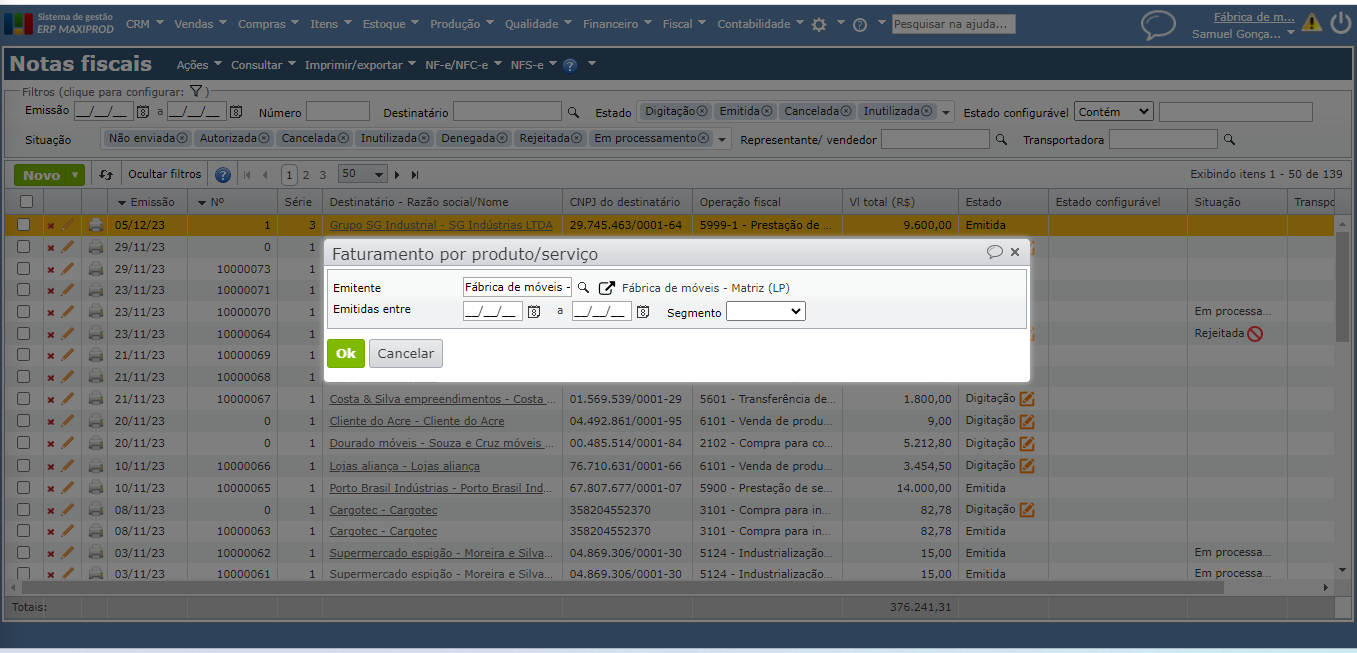Check the nota 10000070 row checkbox

[x=24, y=311]
